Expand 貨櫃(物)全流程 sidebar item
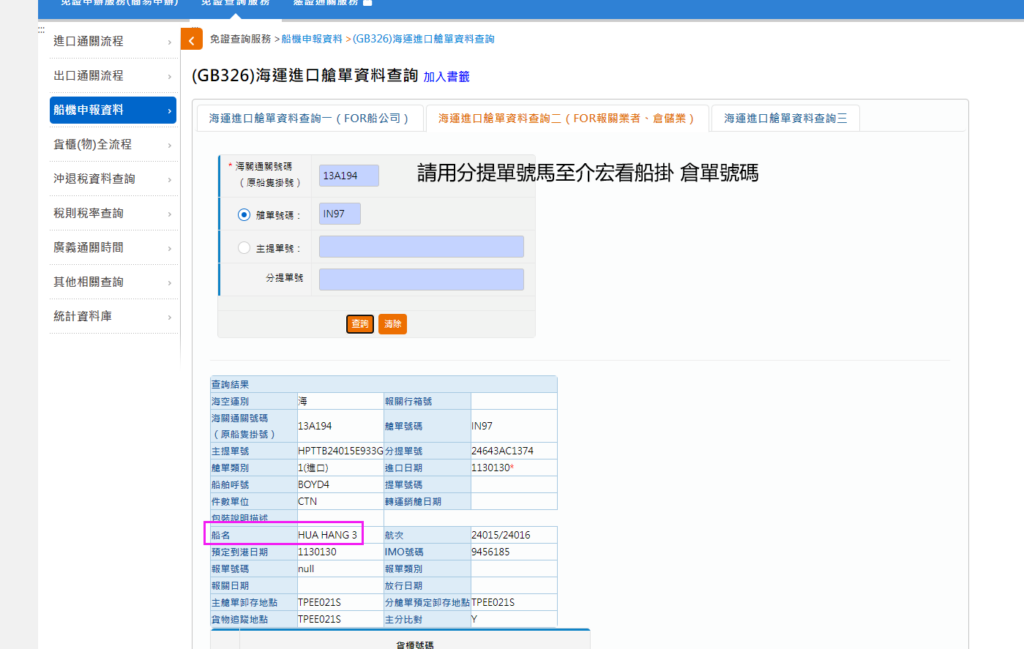 (x=113, y=145)
